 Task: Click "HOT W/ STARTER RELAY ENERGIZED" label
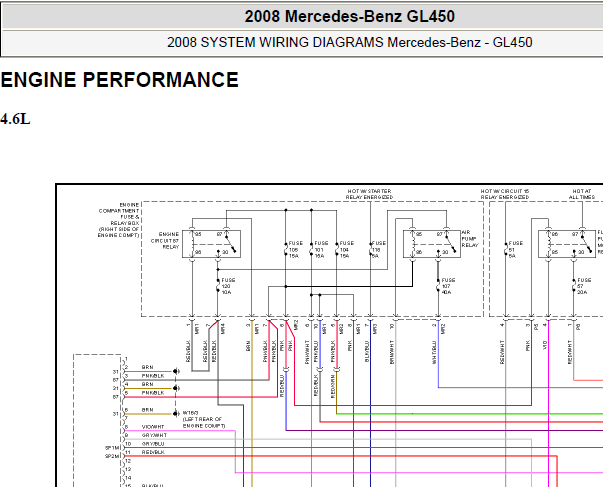pyautogui.click(x=369, y=194)
